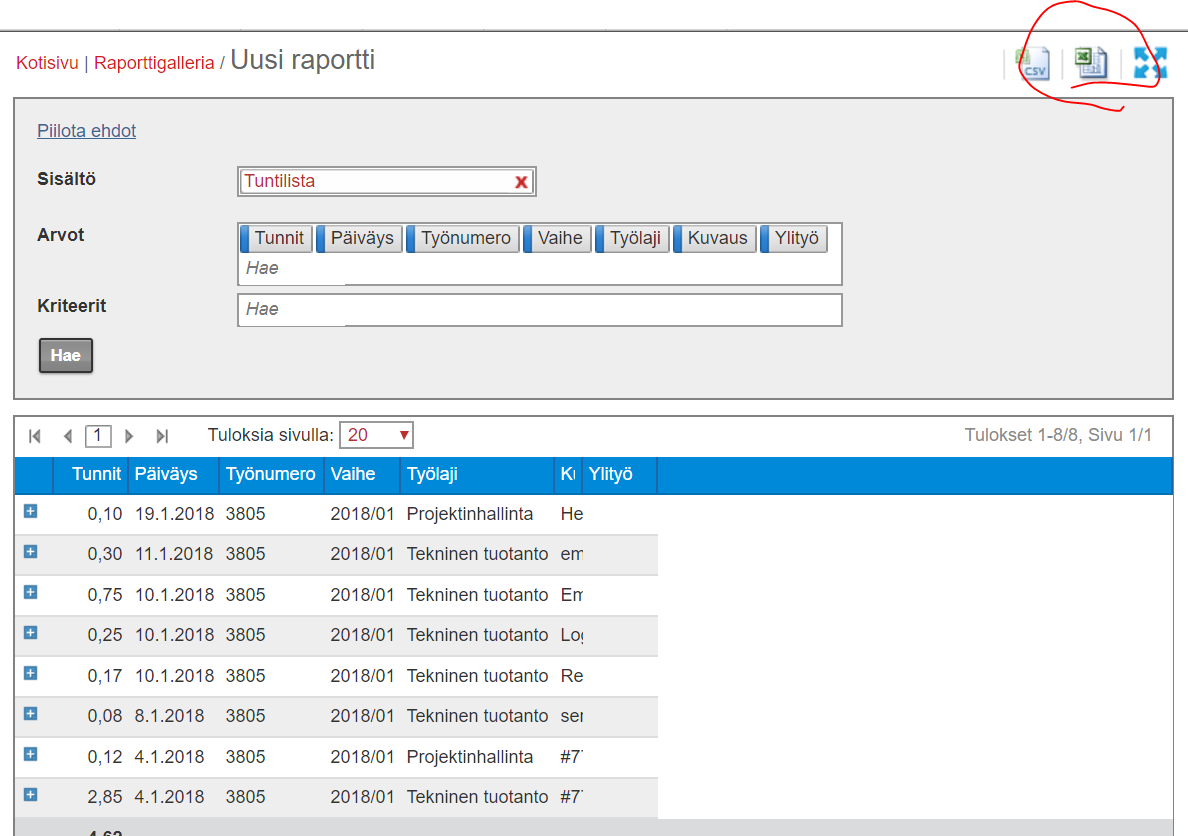Image resolution: width=1188 pixels, height=836 pixels.
Task: Expand row with 0,25 hours
Action: click(30, 633)
